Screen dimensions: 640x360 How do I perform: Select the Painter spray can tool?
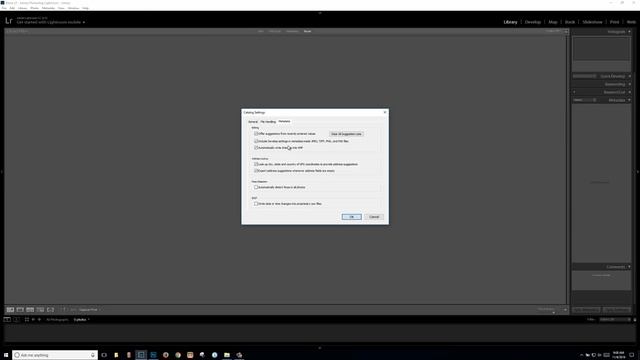(64, 310)
